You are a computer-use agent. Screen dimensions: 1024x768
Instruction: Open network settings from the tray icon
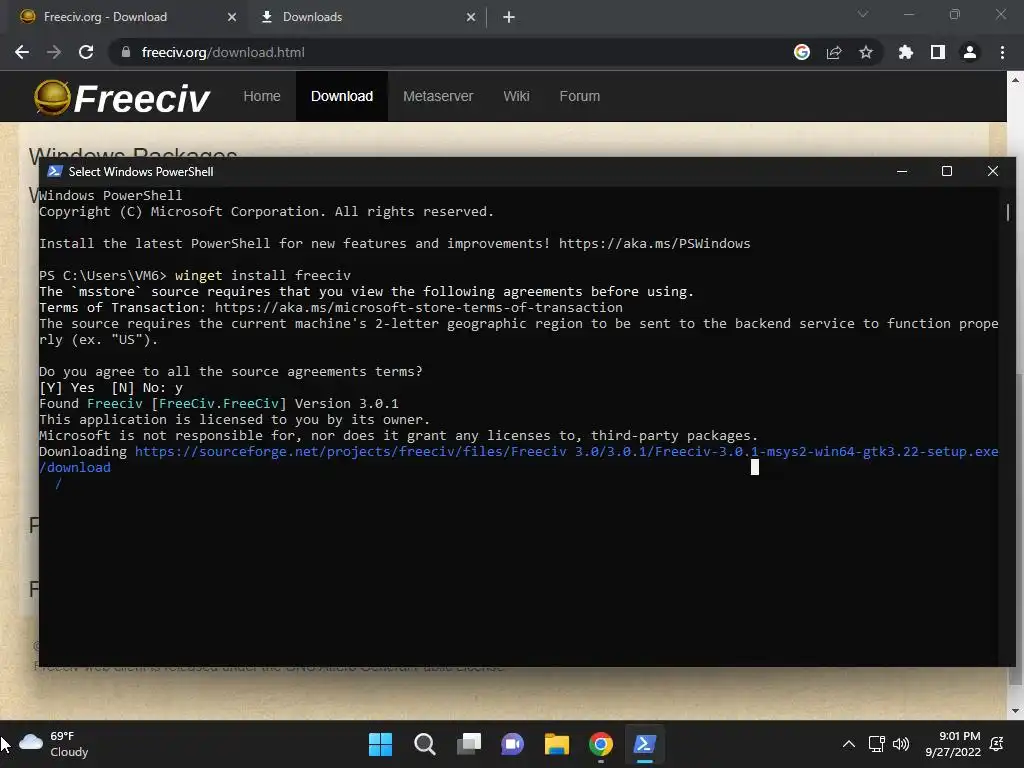tap(876, 744)
